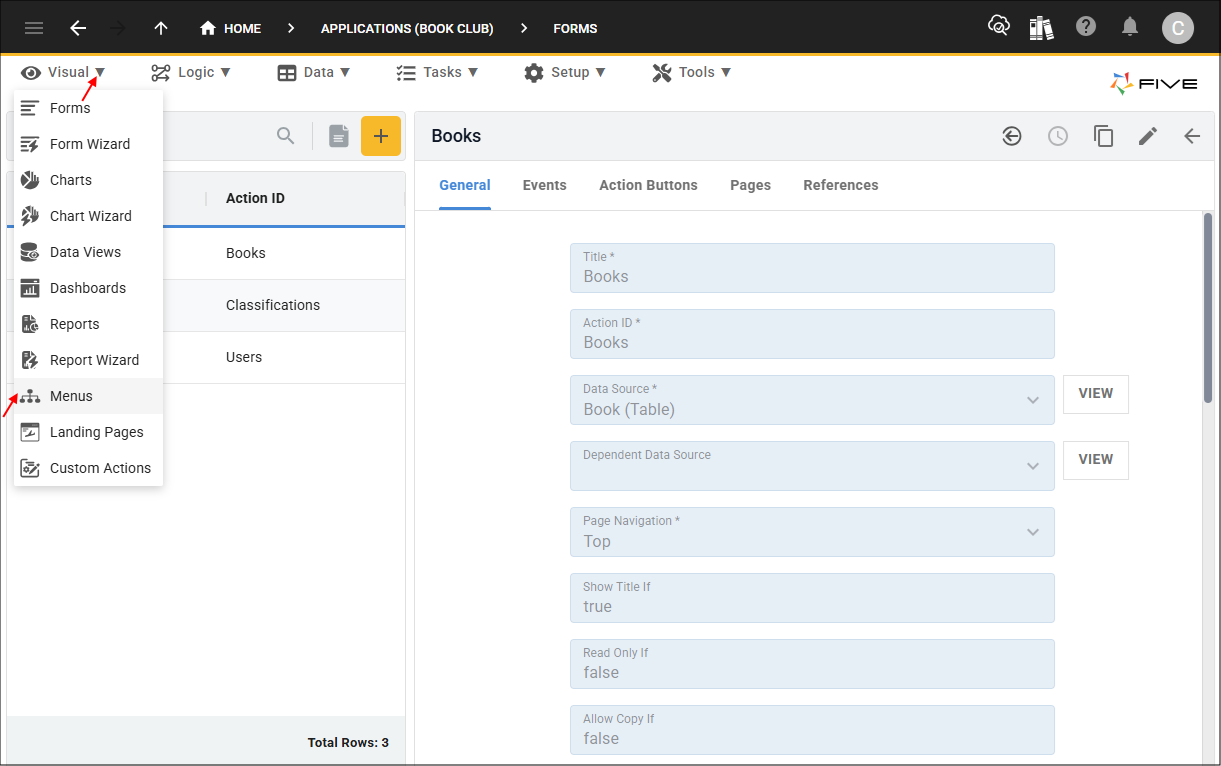The height and width of the screenshot is (766, 1221).
Task: Edit the Books form with the pencil icon
Action: tap(1148, 136)
